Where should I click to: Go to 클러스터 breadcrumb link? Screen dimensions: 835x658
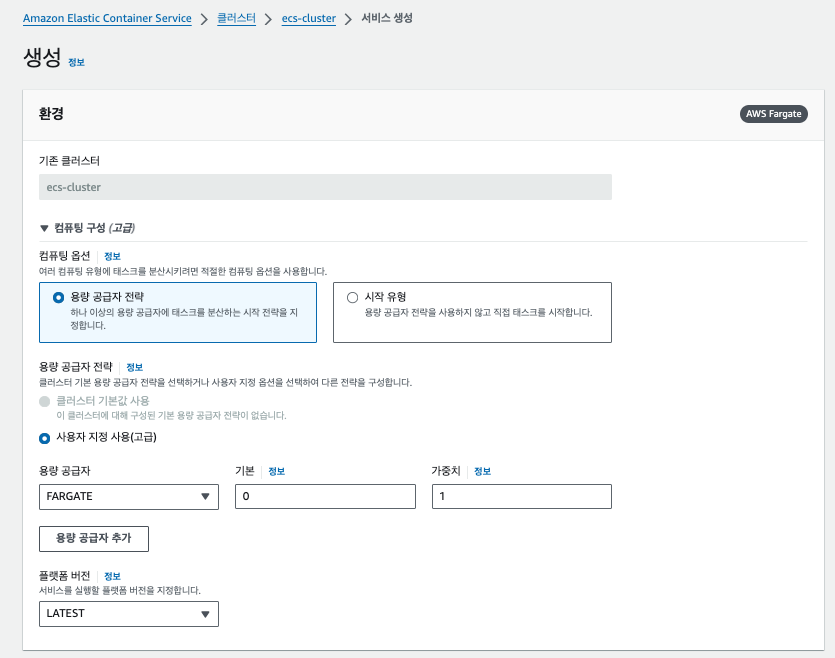click(x=236, y=18)
